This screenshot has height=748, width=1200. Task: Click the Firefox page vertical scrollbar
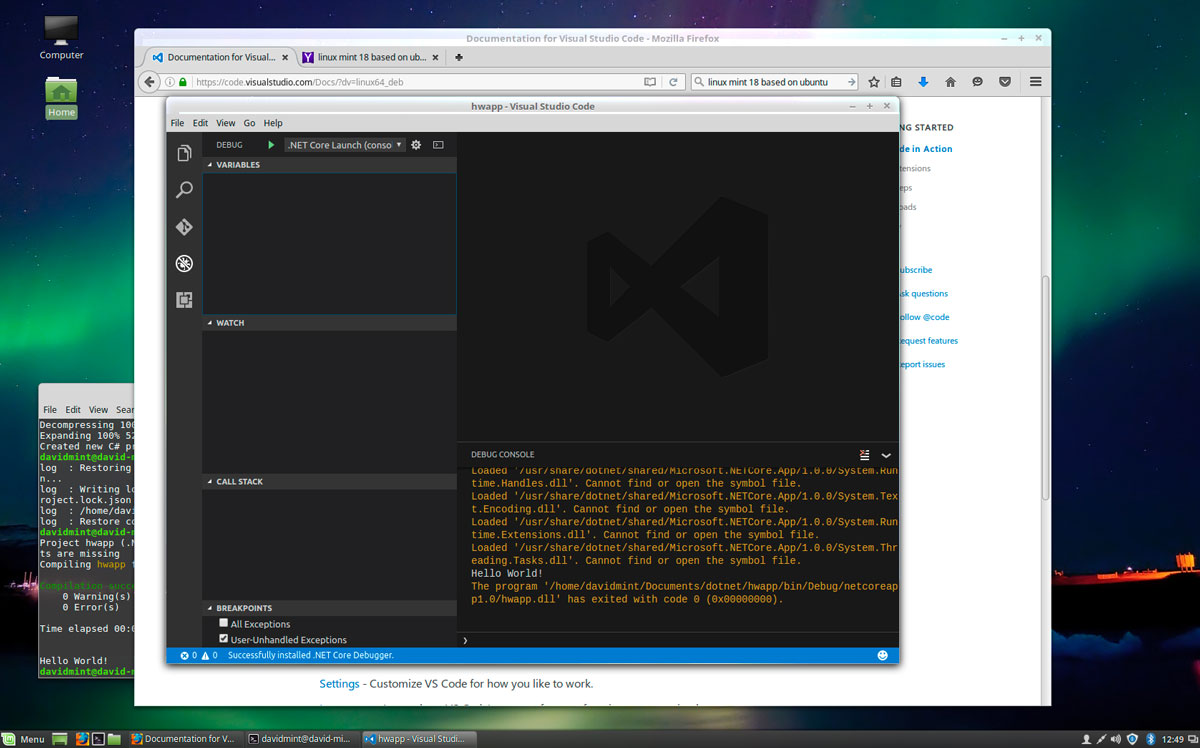coord(1046,390)
